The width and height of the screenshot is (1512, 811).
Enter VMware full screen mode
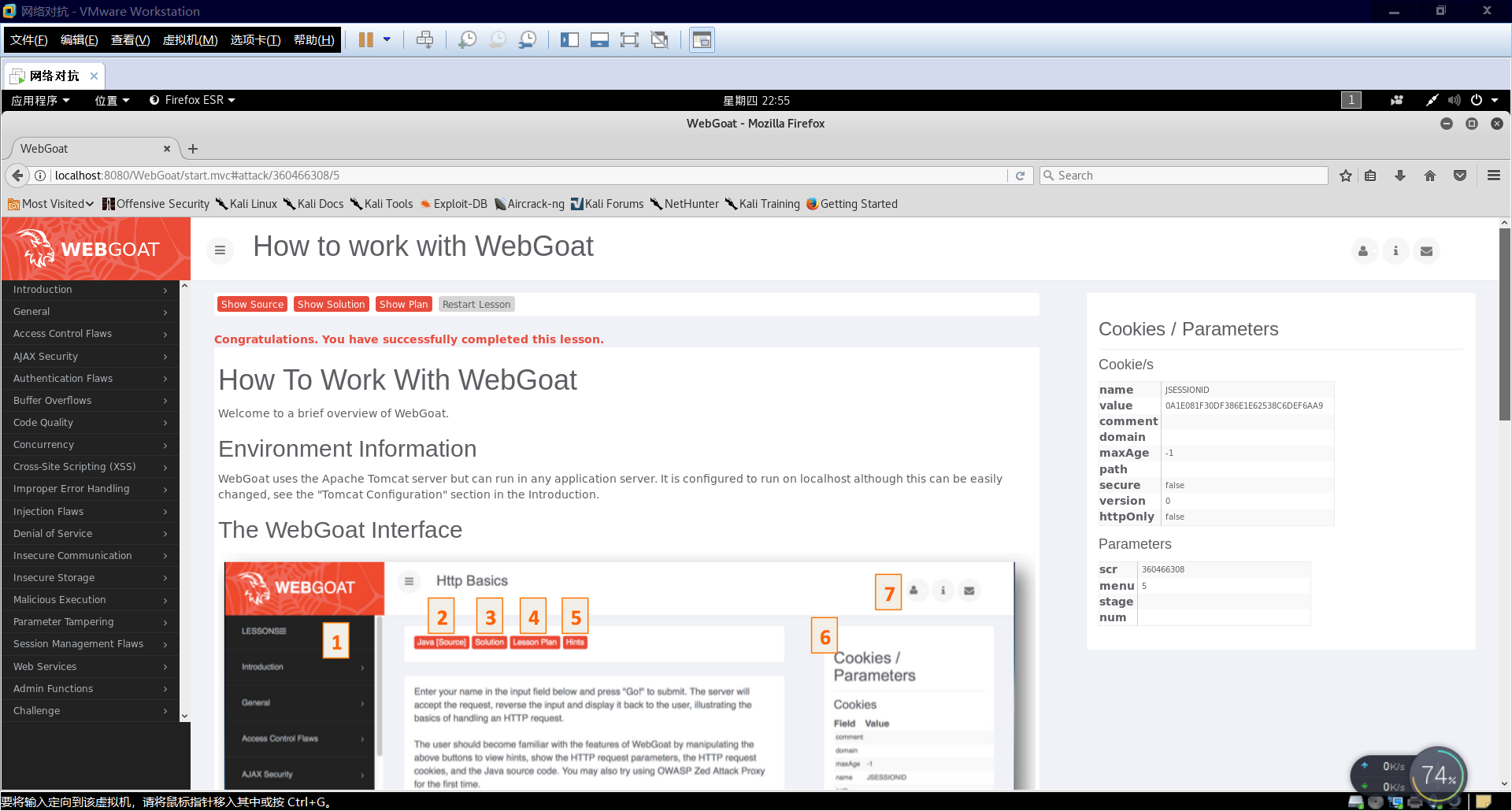(629, 39)
